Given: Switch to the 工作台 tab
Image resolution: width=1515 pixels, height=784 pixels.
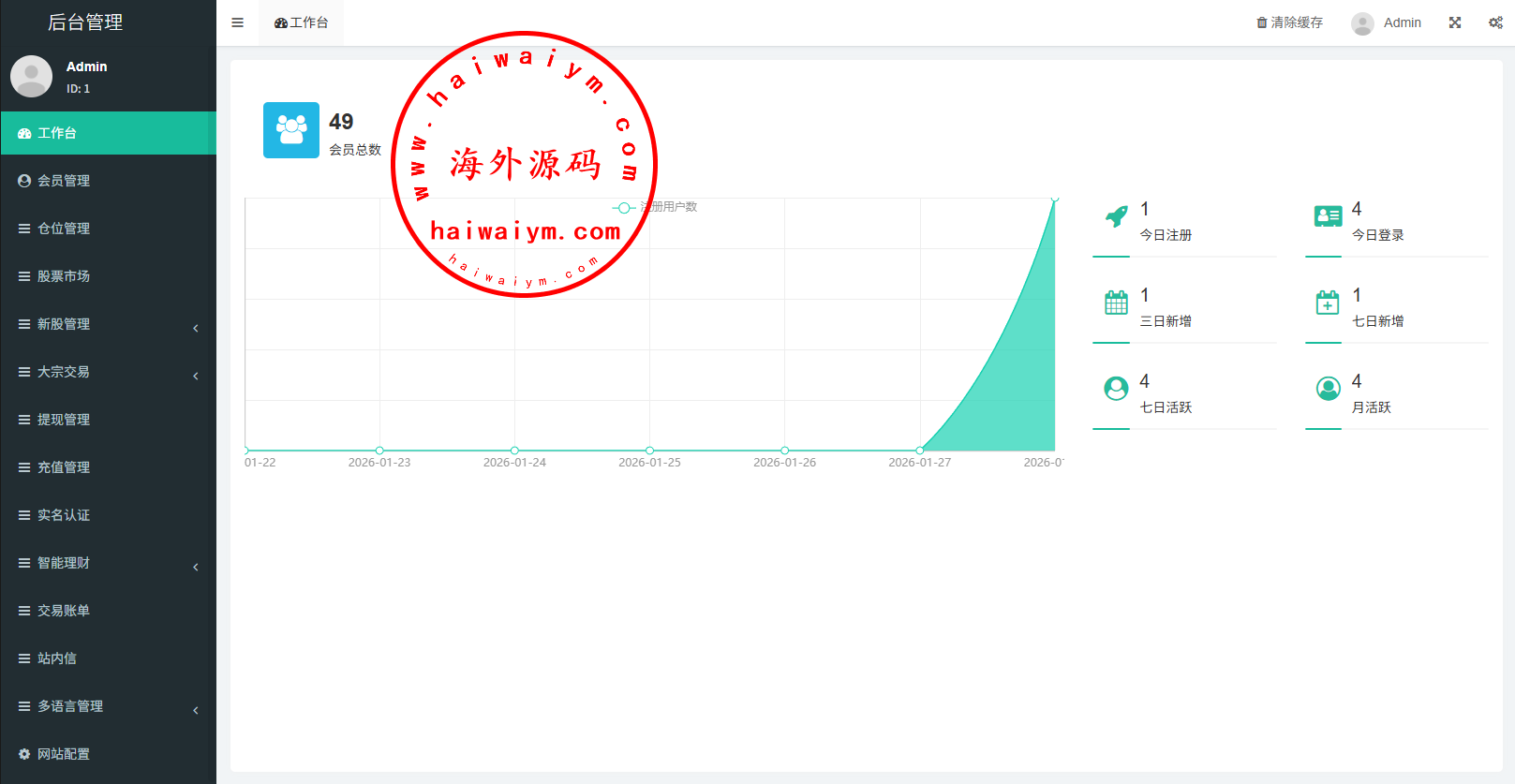Looking at the screenshot, I should coord(302,22).
